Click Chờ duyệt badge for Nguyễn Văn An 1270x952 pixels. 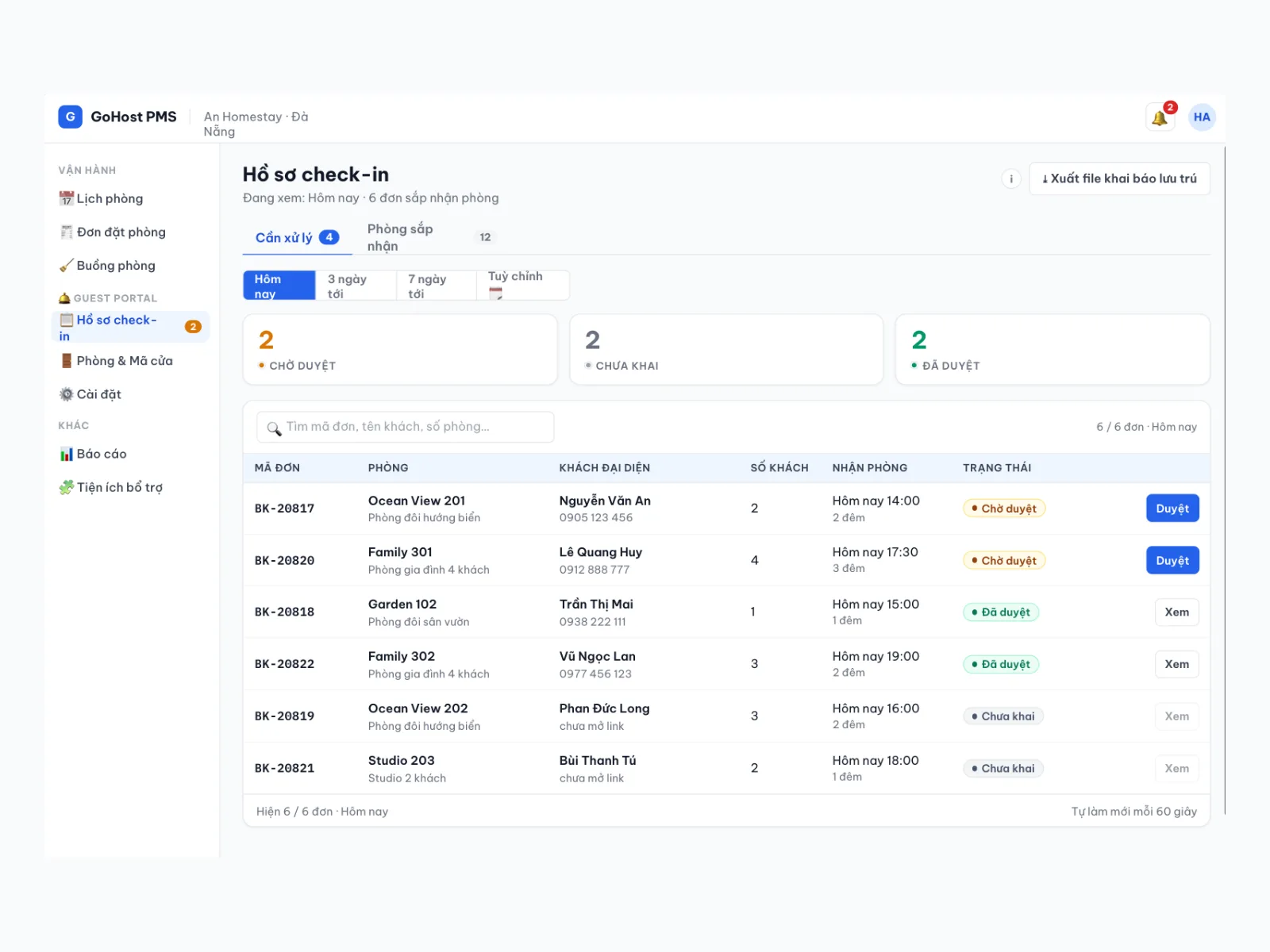1004,509
